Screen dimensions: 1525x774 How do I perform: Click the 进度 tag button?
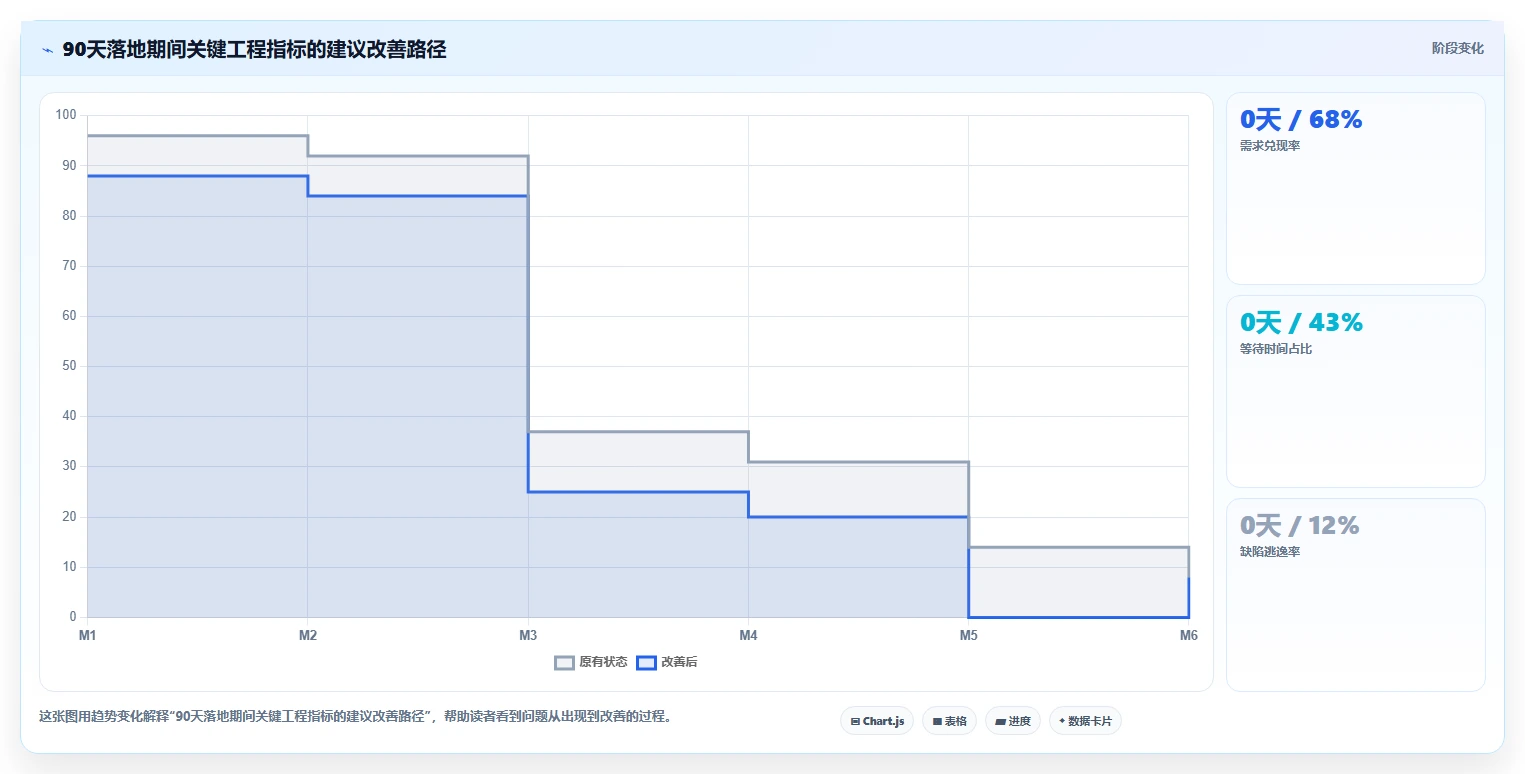(1013, 721)
